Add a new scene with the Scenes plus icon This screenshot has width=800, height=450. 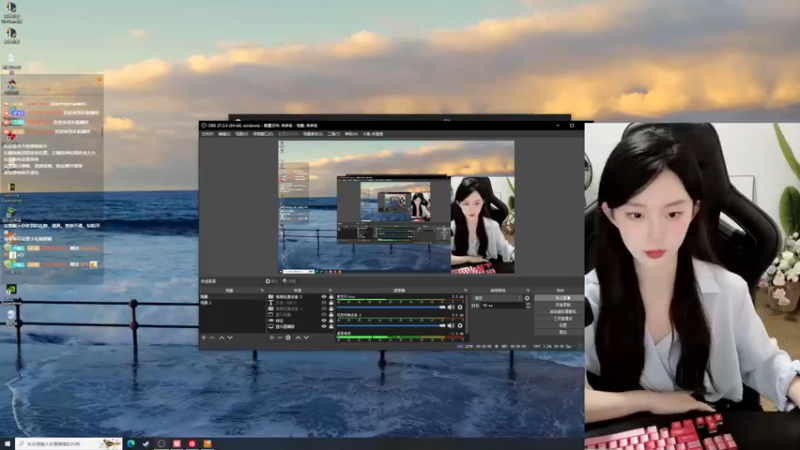click(x=204, y=338)
